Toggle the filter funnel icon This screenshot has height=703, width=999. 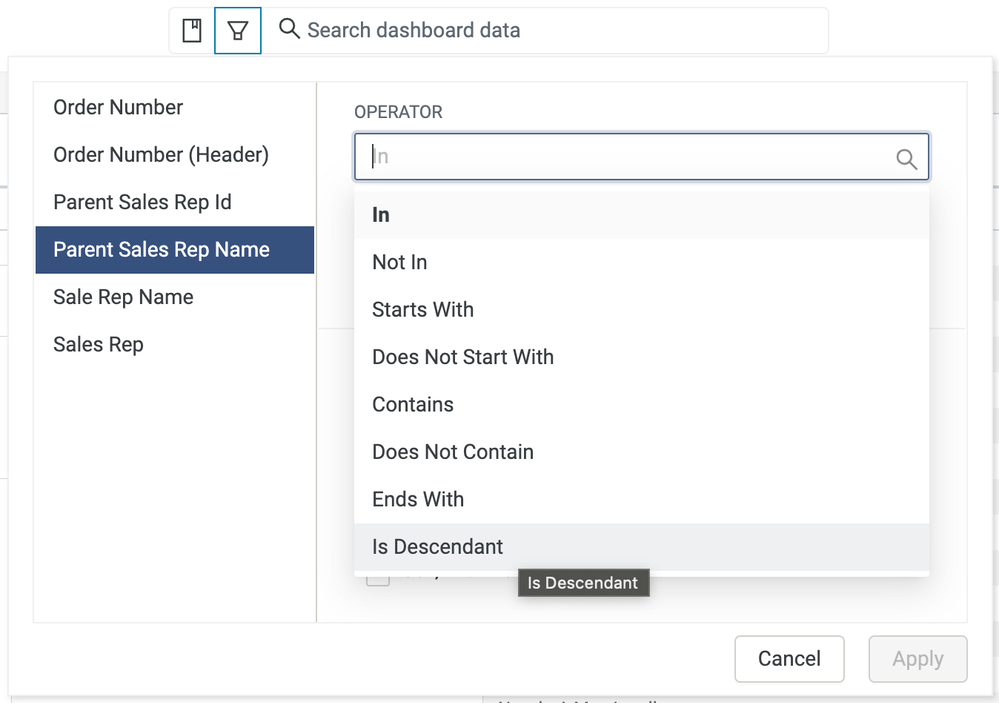(238, 30)
